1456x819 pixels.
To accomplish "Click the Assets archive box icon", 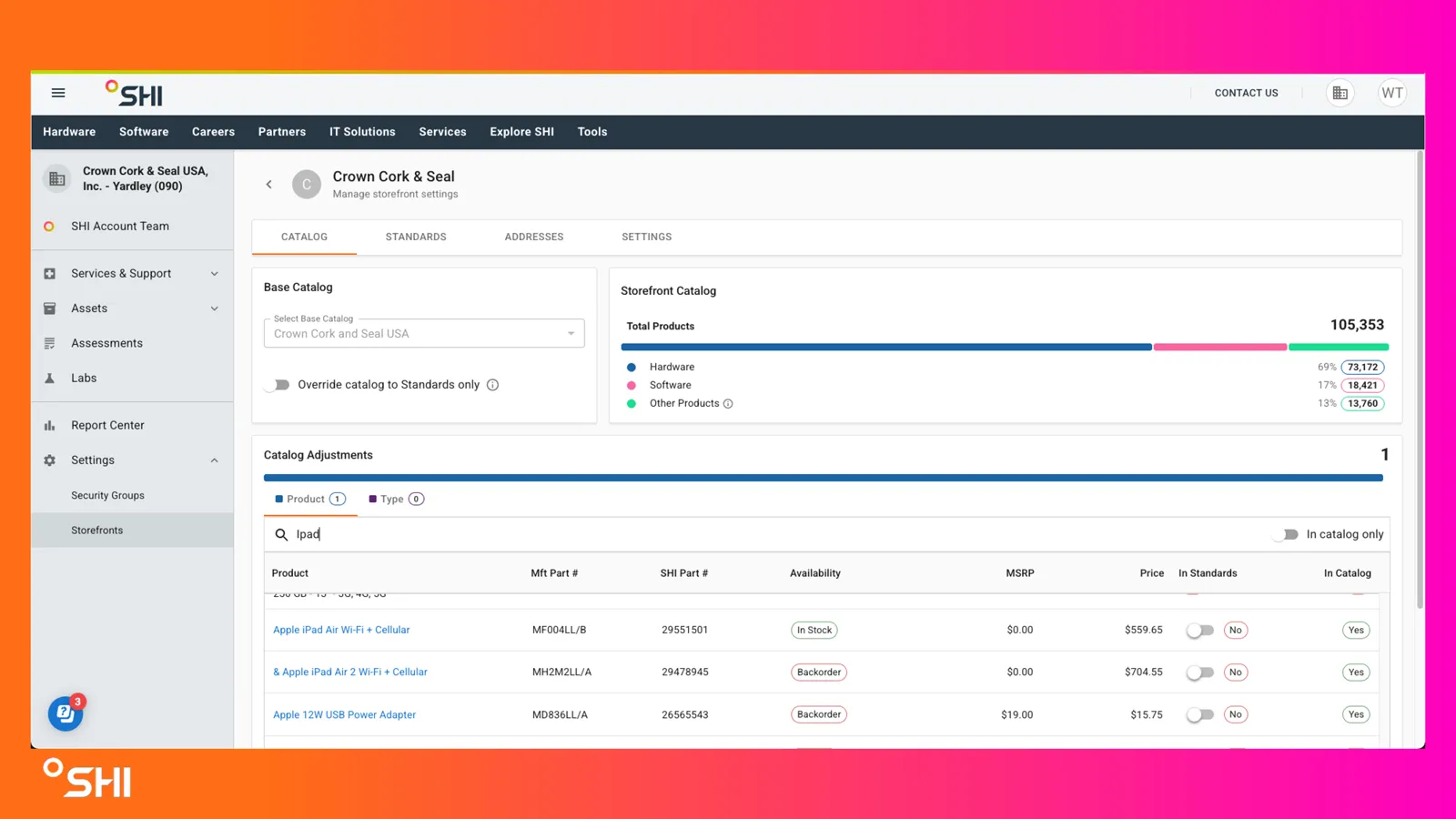I will click(x=49, y=308).
